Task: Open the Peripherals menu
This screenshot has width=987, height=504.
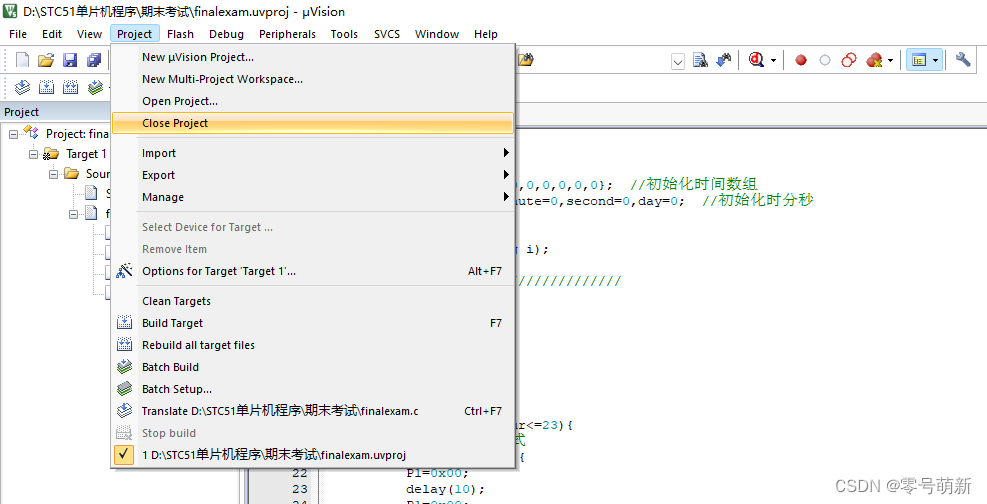Action: 288,34
